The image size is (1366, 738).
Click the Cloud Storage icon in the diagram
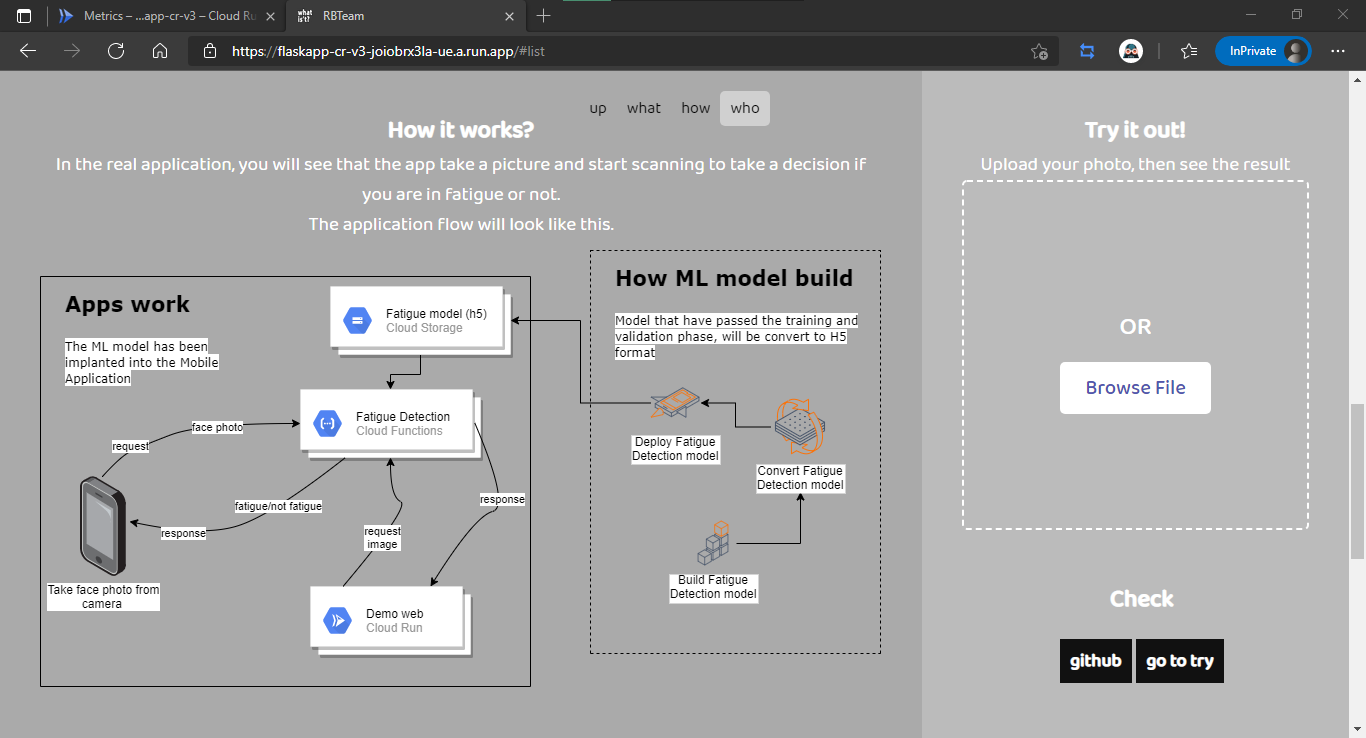(357, 320)
